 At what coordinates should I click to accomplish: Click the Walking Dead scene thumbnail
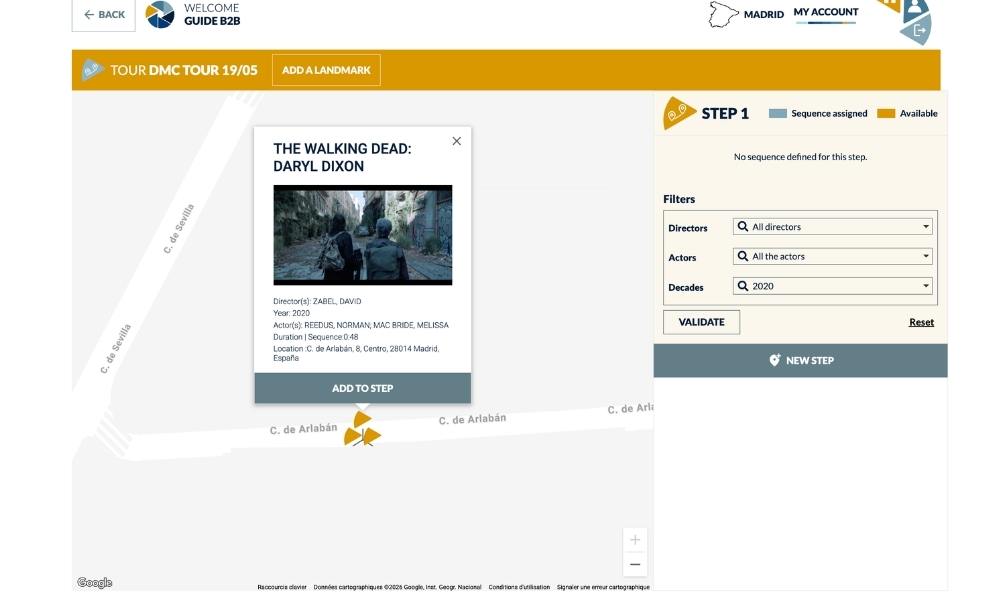[x=362, y=235]
